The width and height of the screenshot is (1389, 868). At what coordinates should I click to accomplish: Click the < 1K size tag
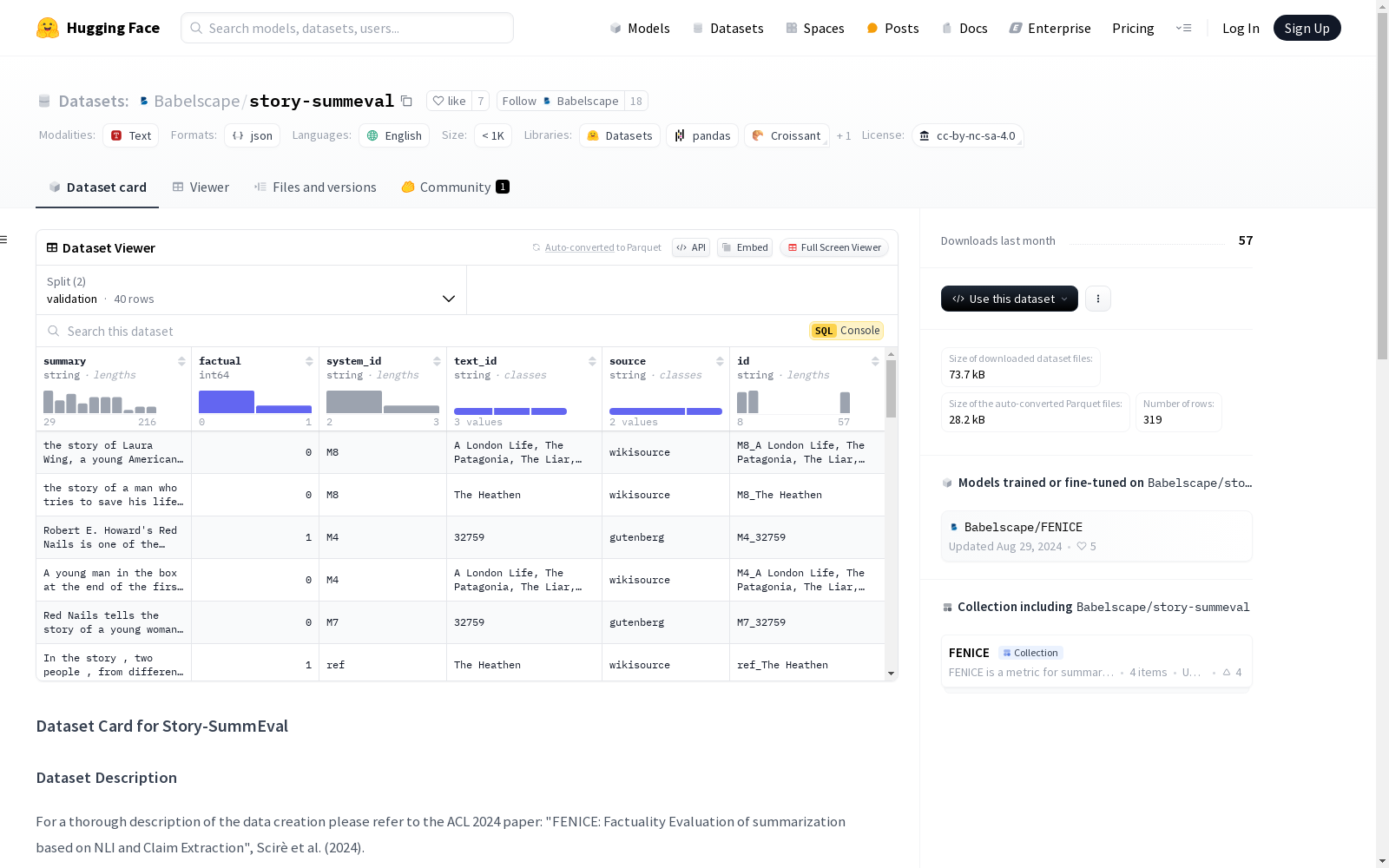coord(493,135)
